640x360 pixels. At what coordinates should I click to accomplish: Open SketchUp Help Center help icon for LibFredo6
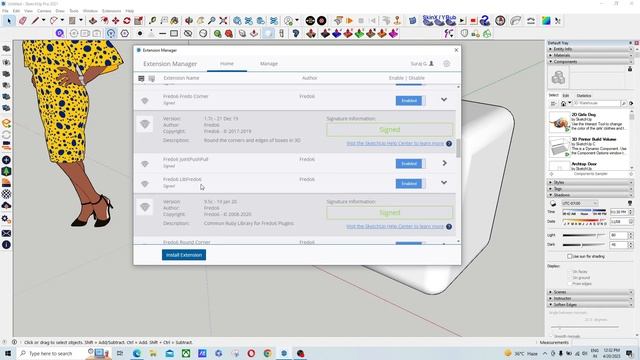pyautogui.click(x=449, y=227)
